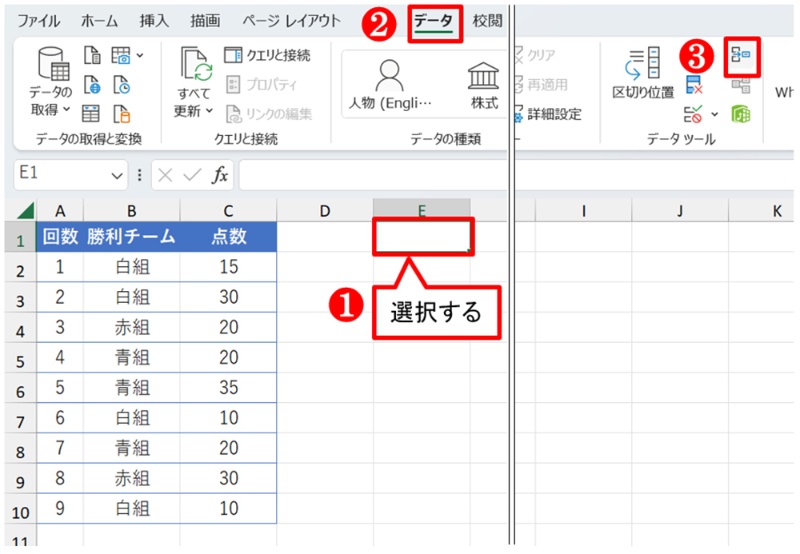Click the cell with value 35
The height and width of the screenshot is (554, 800).
(229, 387)
